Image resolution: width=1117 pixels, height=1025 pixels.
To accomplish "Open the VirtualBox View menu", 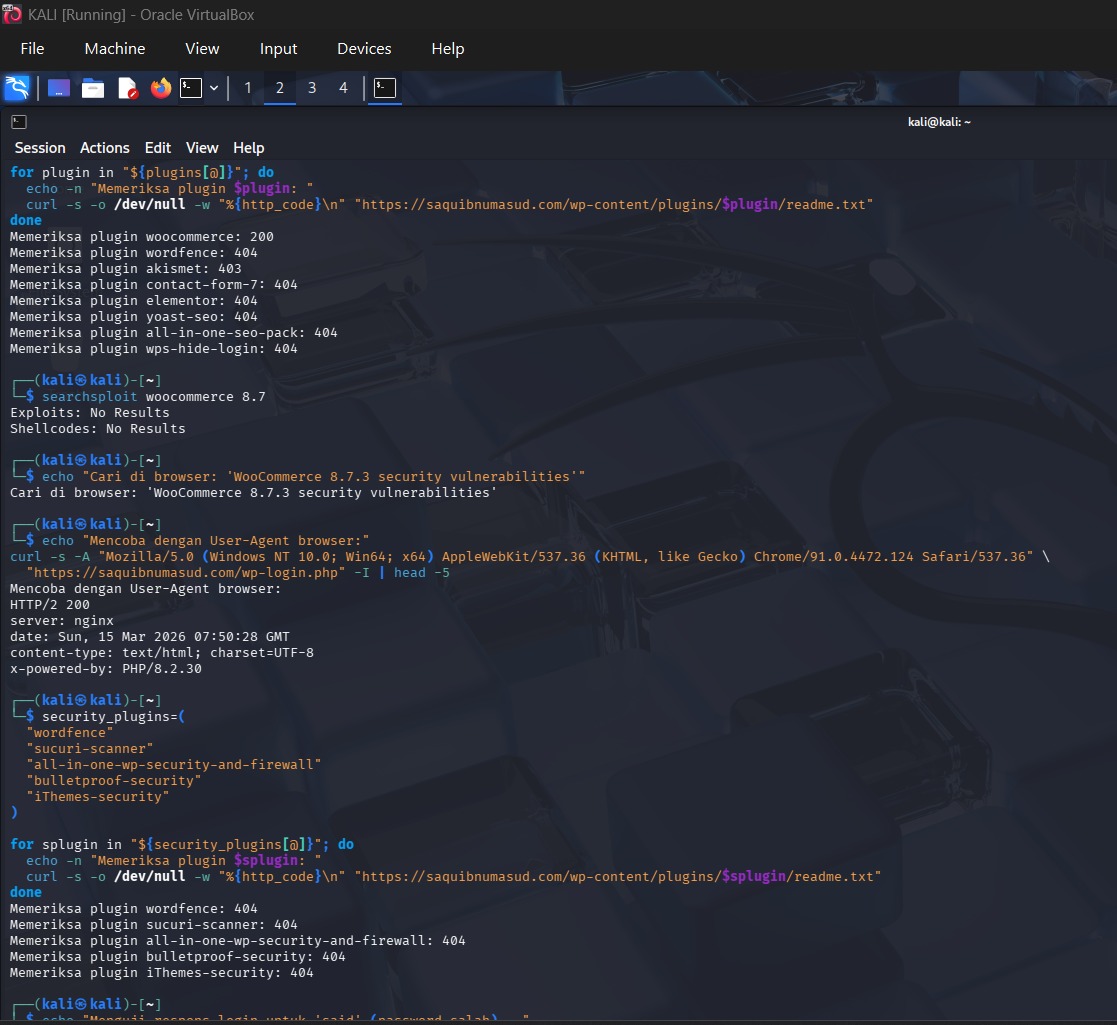I will 202,48.
